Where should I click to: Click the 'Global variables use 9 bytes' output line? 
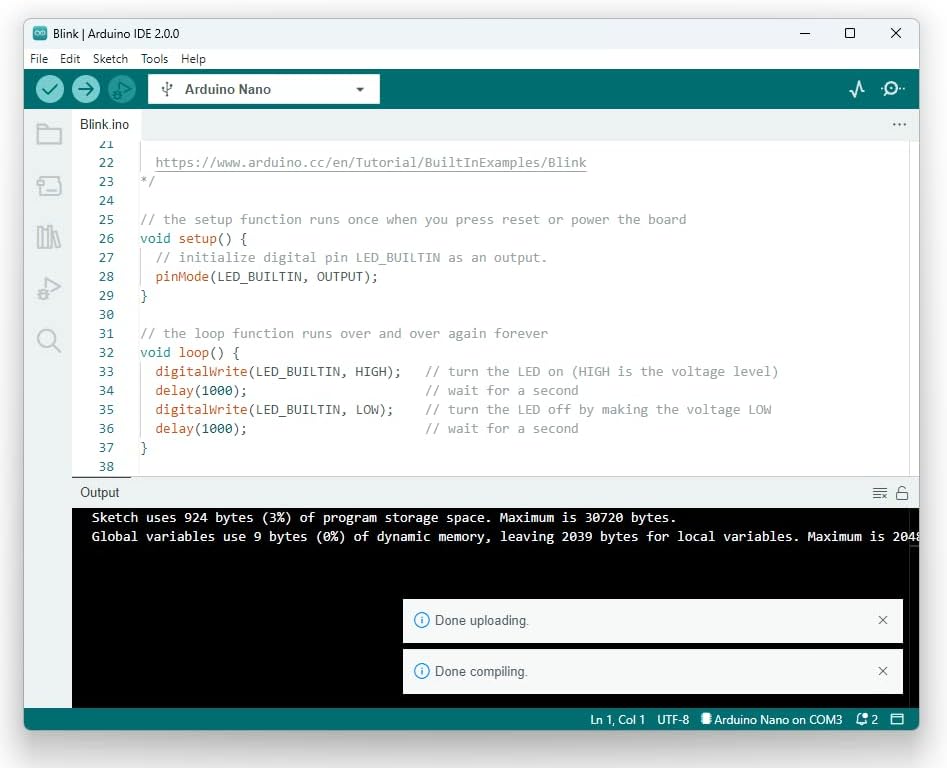[x=505, y=537]
